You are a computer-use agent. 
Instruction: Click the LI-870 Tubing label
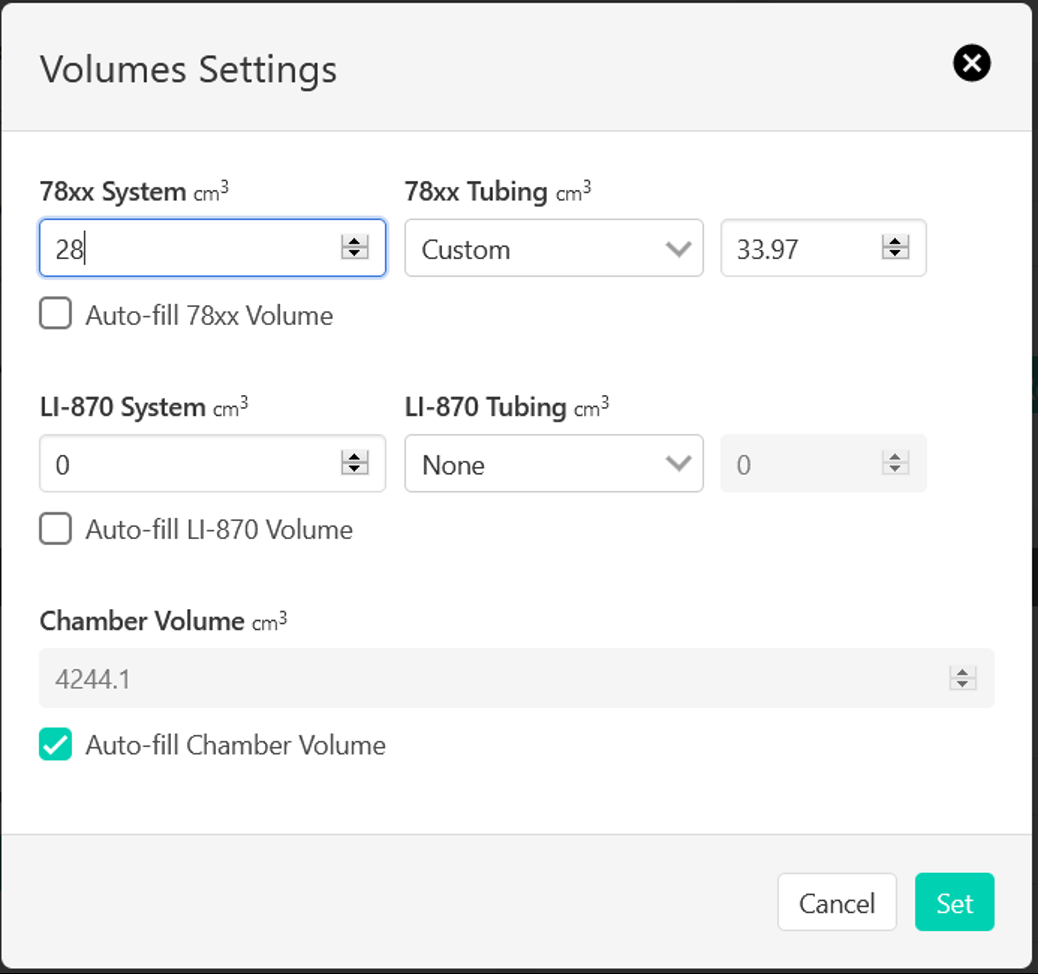[x=507, y=407]
